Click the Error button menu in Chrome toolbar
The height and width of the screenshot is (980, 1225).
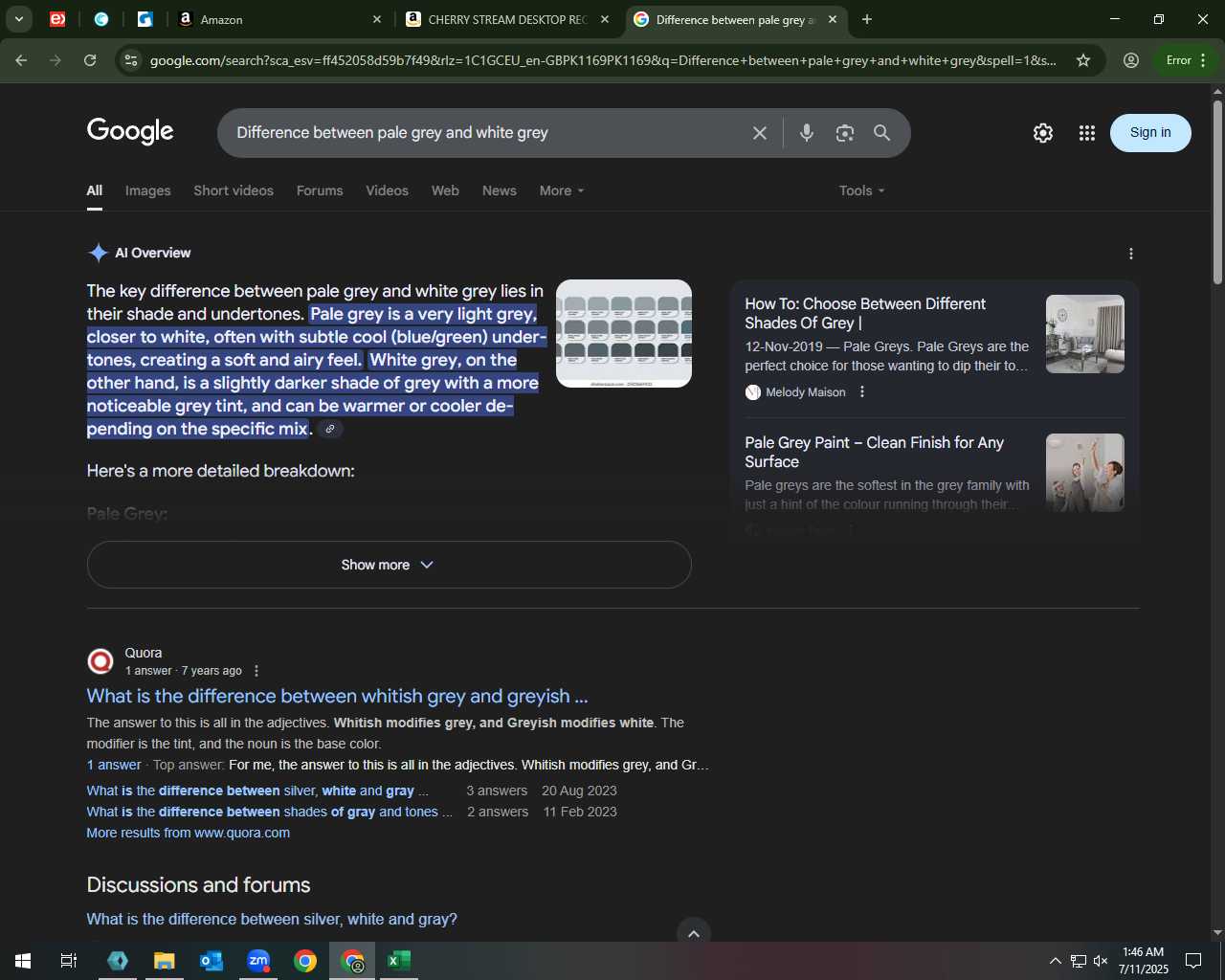[x=1187, y=60]
